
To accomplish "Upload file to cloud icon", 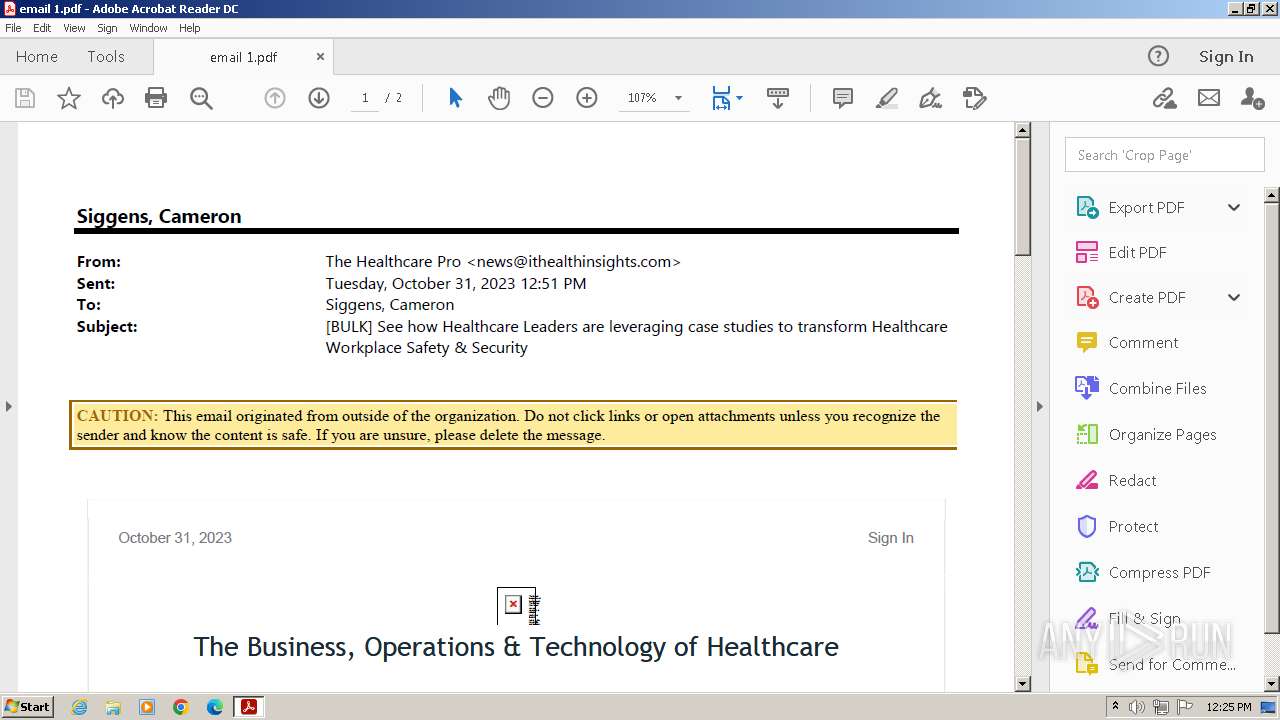I will click(113, 98).
